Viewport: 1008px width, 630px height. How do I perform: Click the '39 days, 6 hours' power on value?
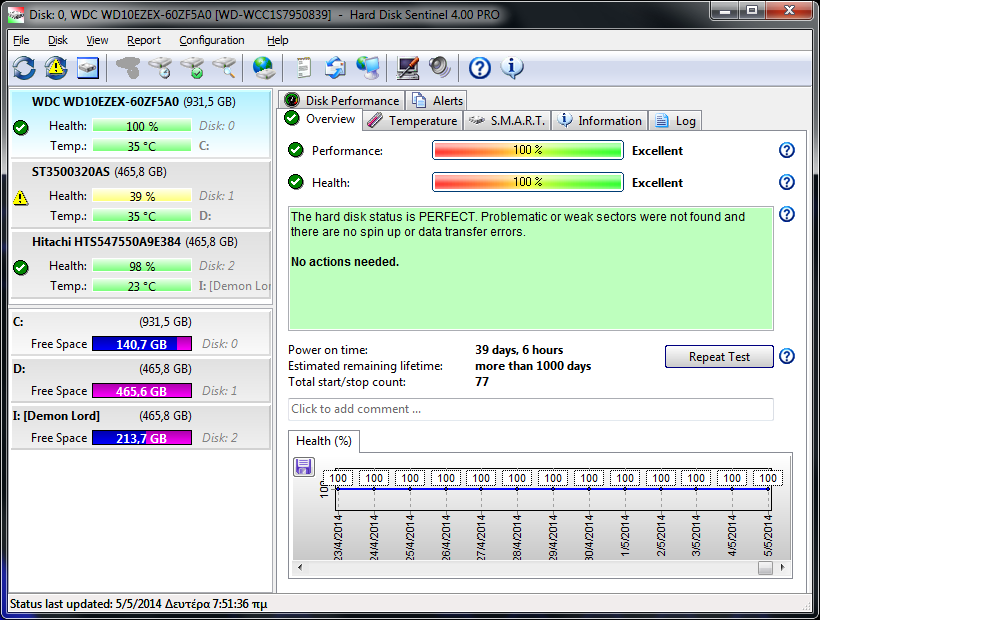[519, 350]
